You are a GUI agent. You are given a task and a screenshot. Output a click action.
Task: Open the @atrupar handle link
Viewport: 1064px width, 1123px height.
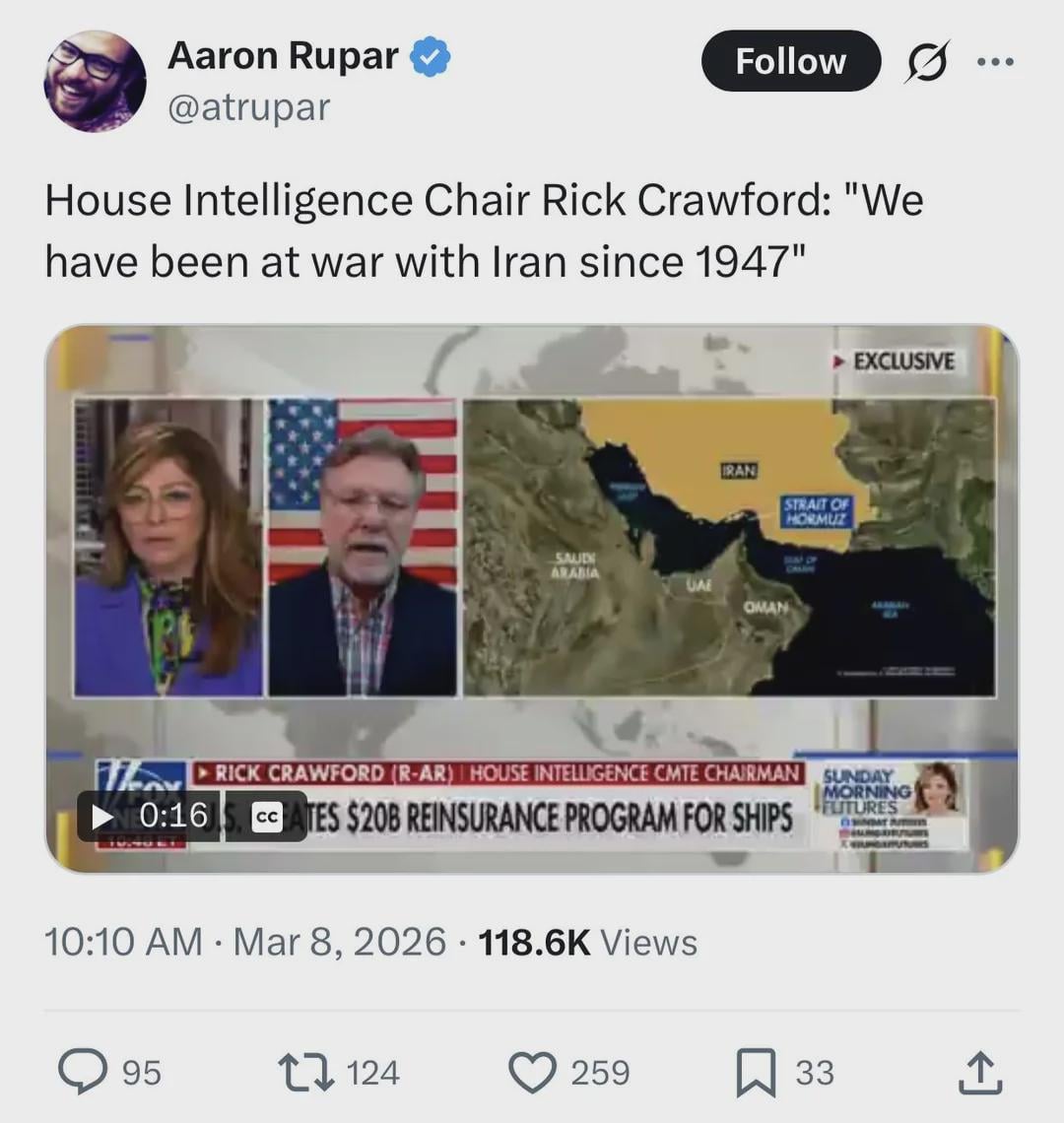pyautogui.click(x=248, y=107)
